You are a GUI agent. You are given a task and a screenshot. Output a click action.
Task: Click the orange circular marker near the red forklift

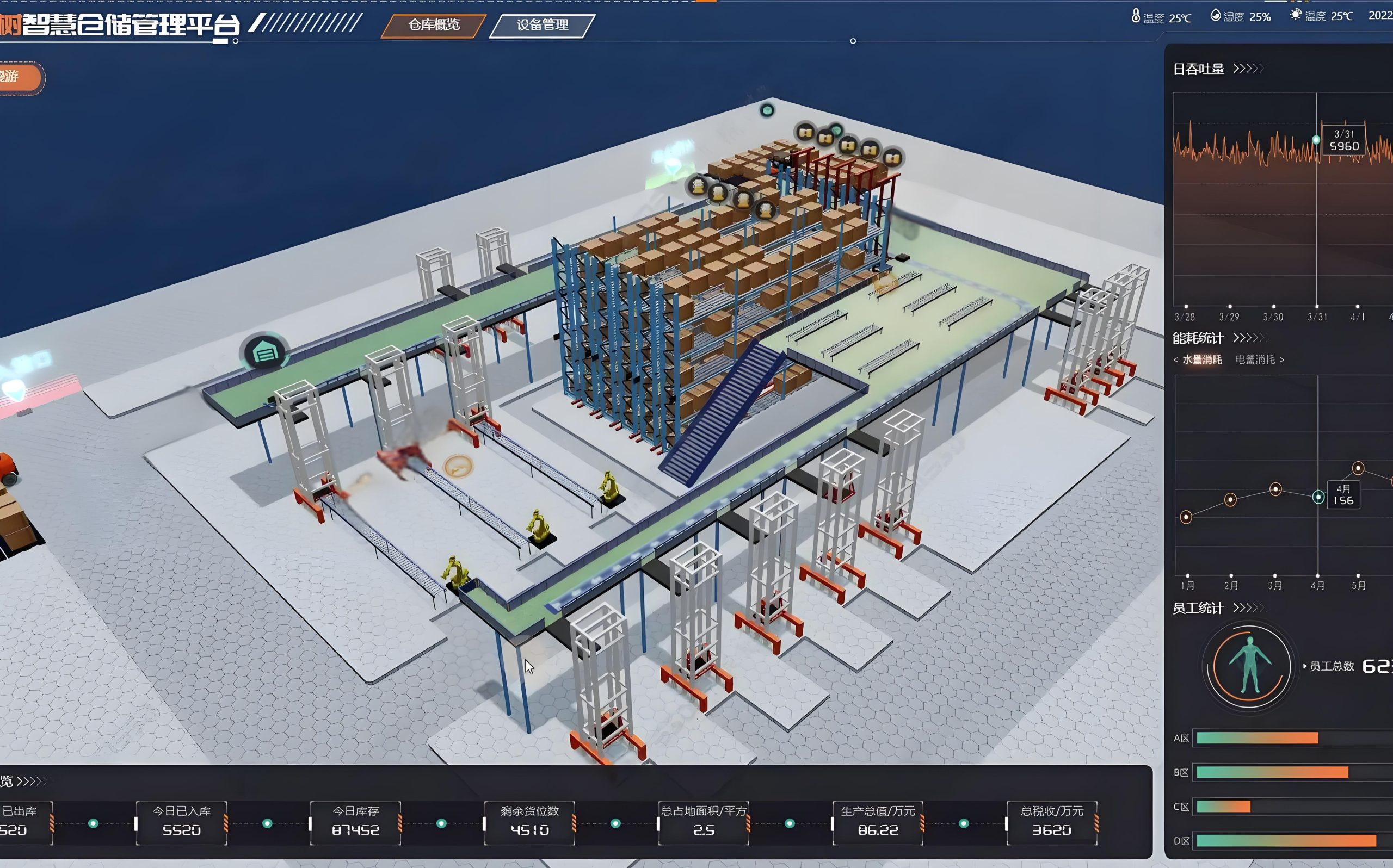[458, 466]
